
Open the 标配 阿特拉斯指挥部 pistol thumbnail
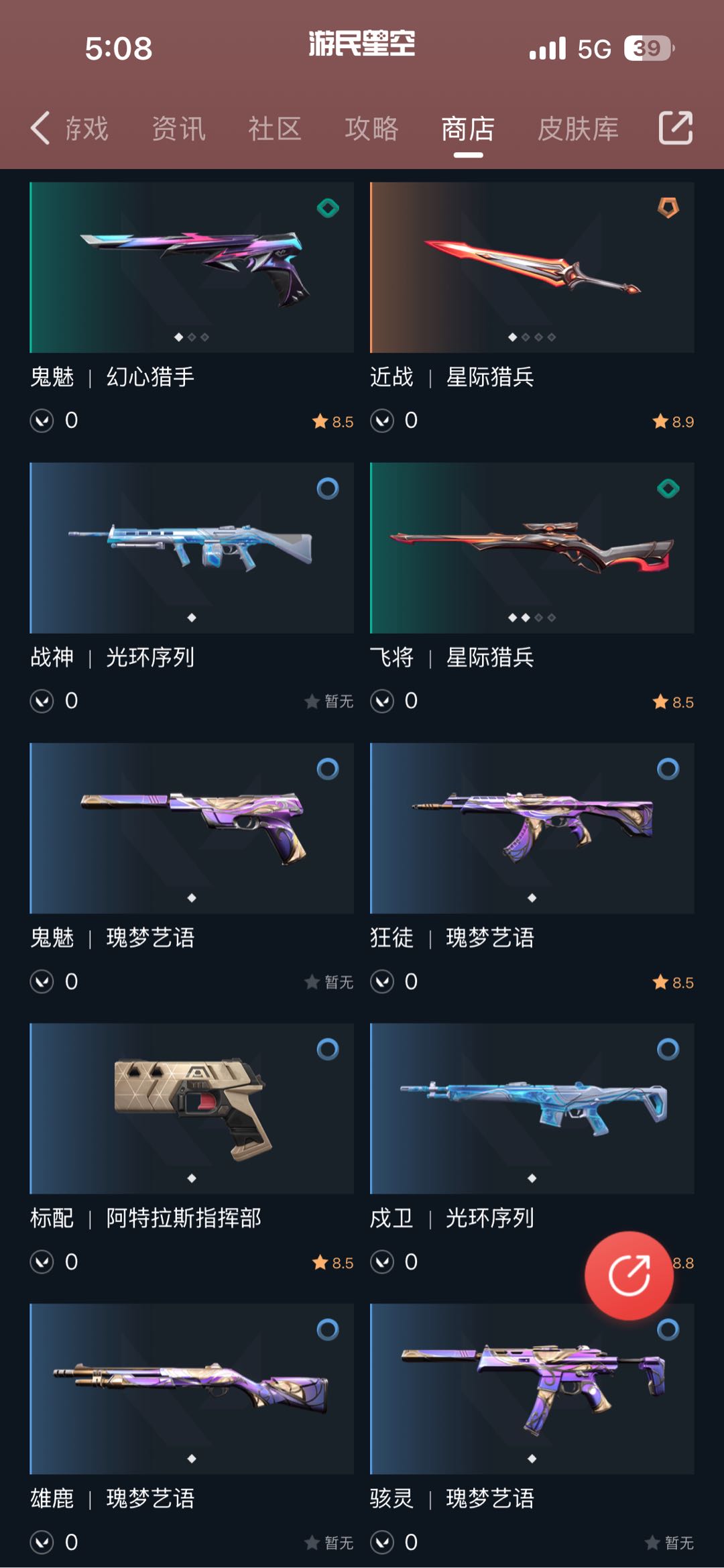click(x=192, y=1108)
